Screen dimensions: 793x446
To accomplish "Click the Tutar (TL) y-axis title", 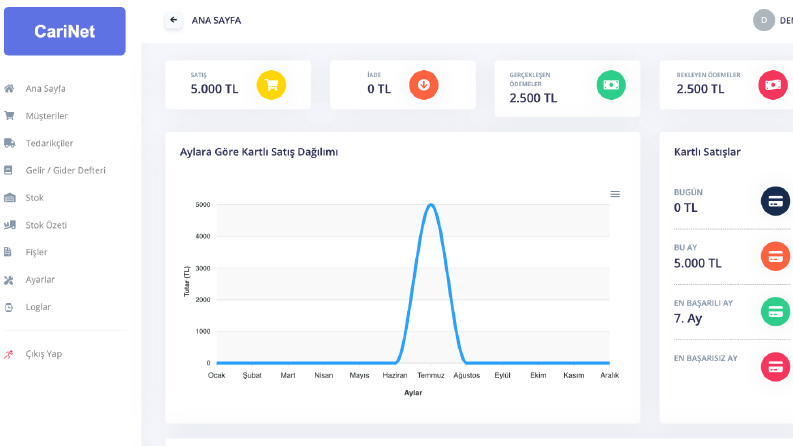I will click(187, 281).
